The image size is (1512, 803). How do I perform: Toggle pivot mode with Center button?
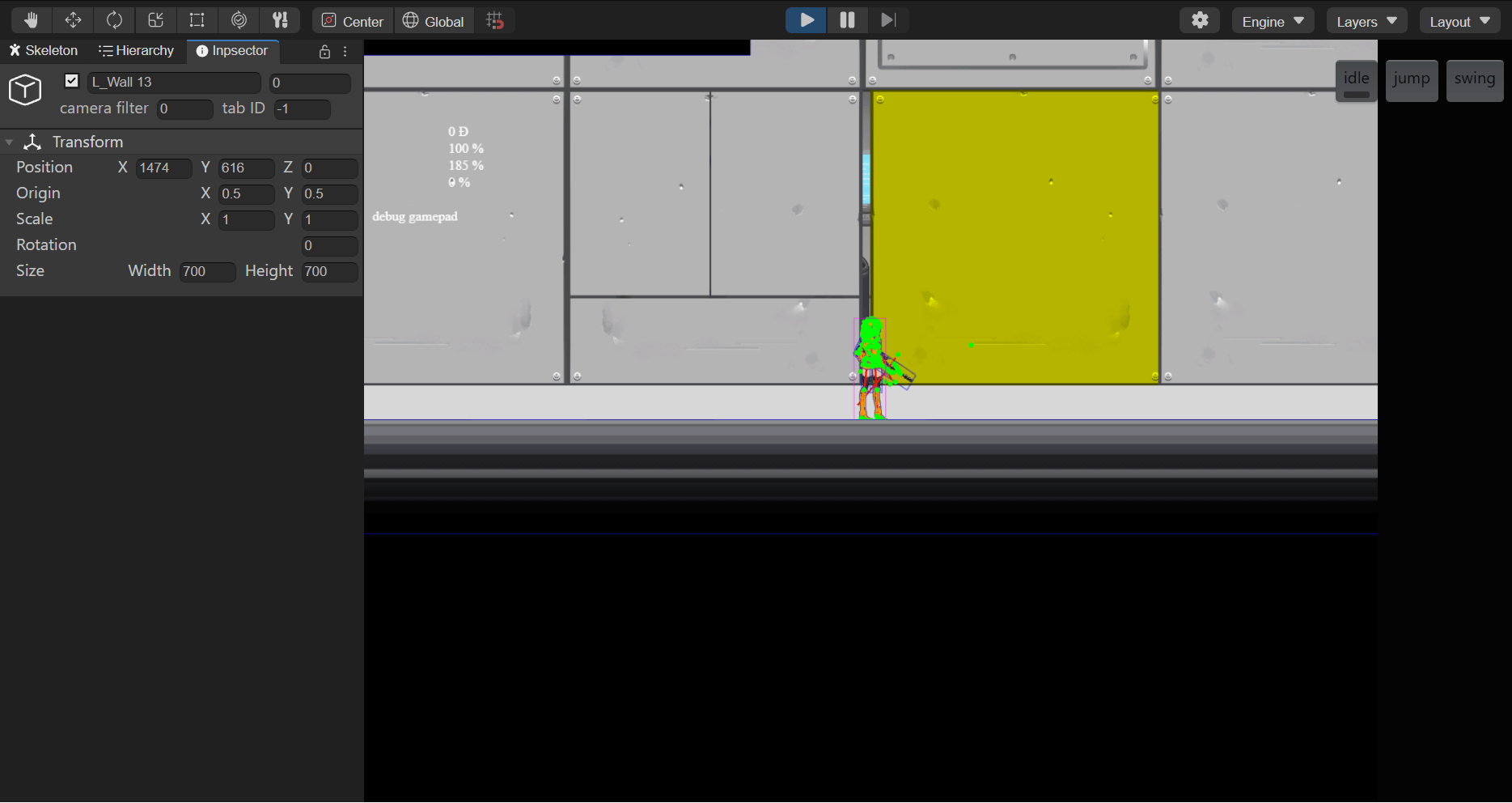(x=353, y=21)
